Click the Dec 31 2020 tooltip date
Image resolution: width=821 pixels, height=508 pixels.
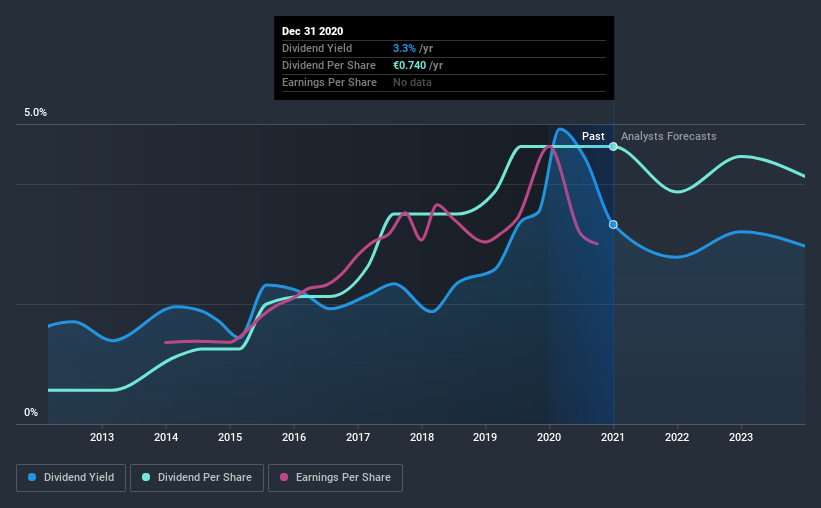click(x=313, y=31)
